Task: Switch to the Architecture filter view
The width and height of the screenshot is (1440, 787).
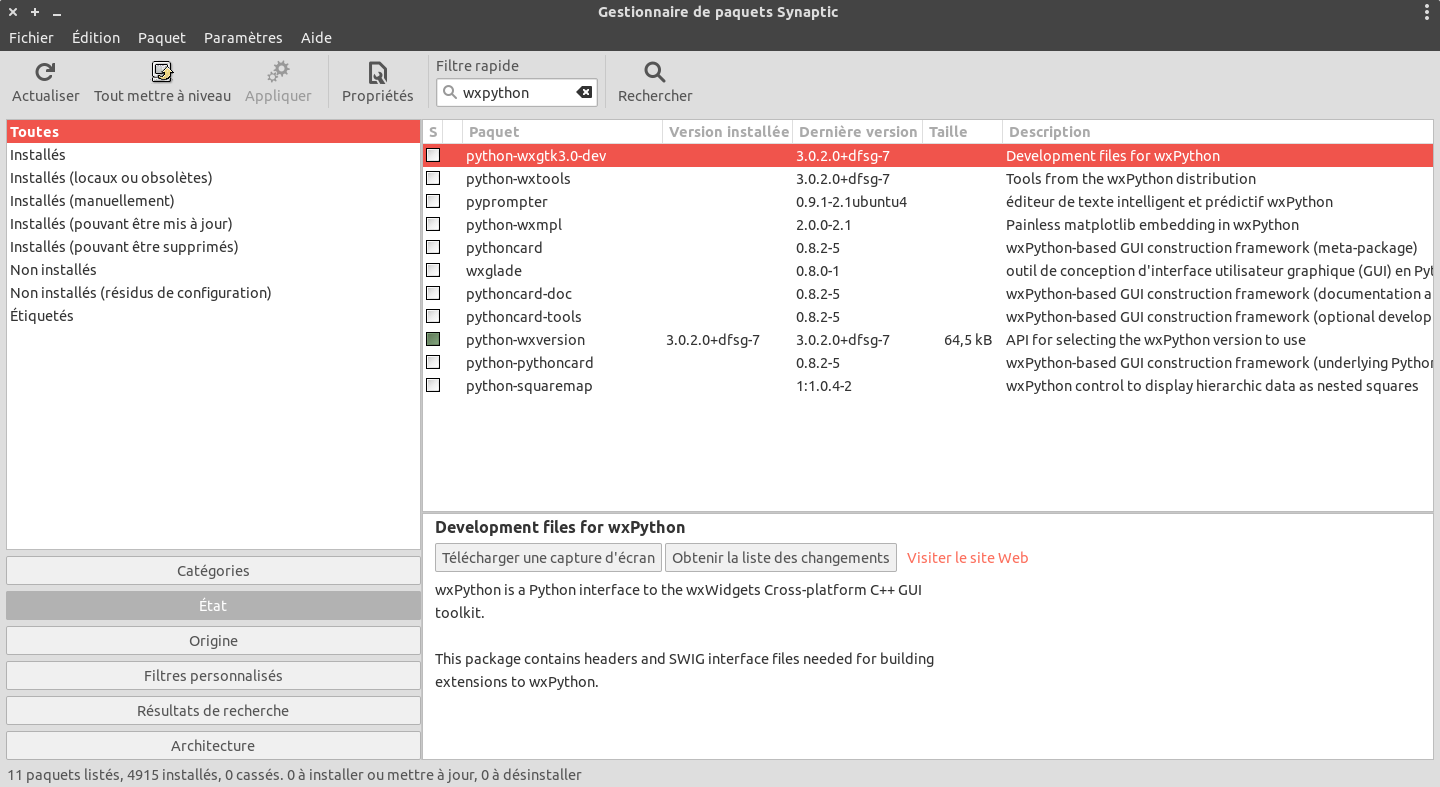Action: 213,746
